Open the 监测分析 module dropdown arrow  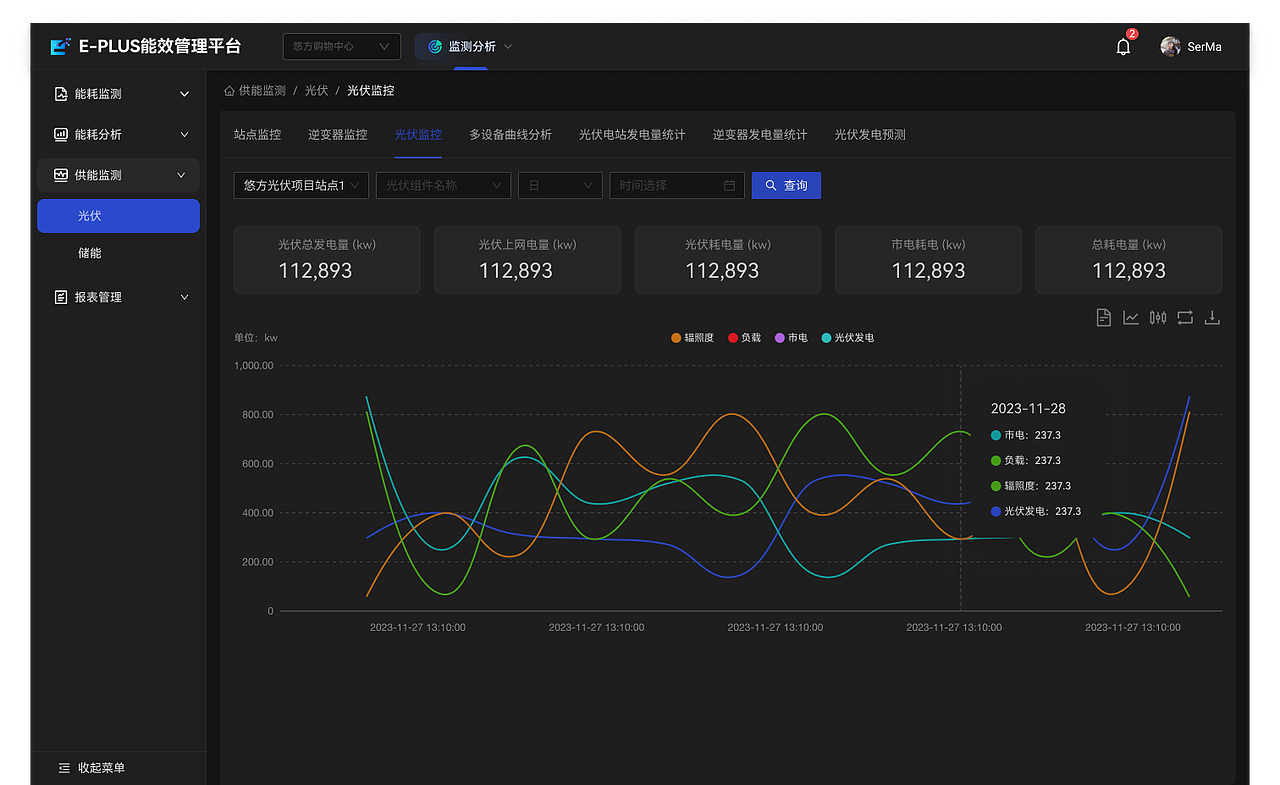508,46
